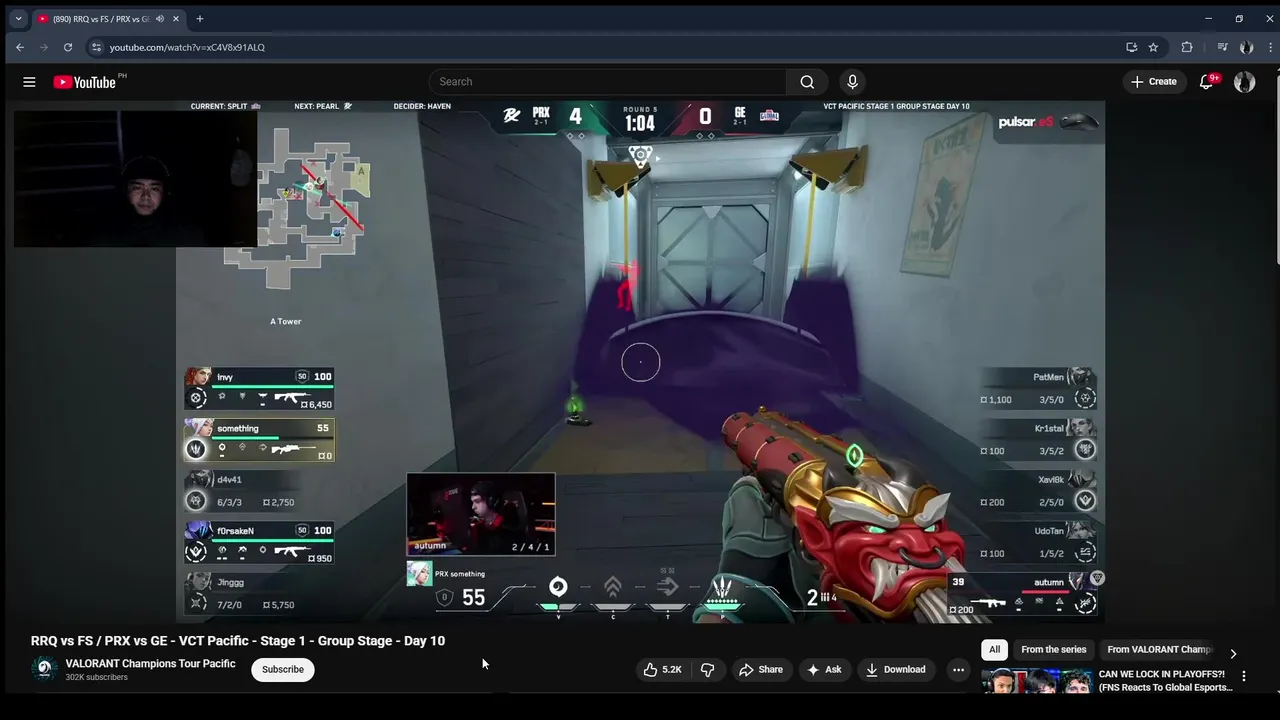Open the YouTube account avatar menu

tap(1244, 82)
